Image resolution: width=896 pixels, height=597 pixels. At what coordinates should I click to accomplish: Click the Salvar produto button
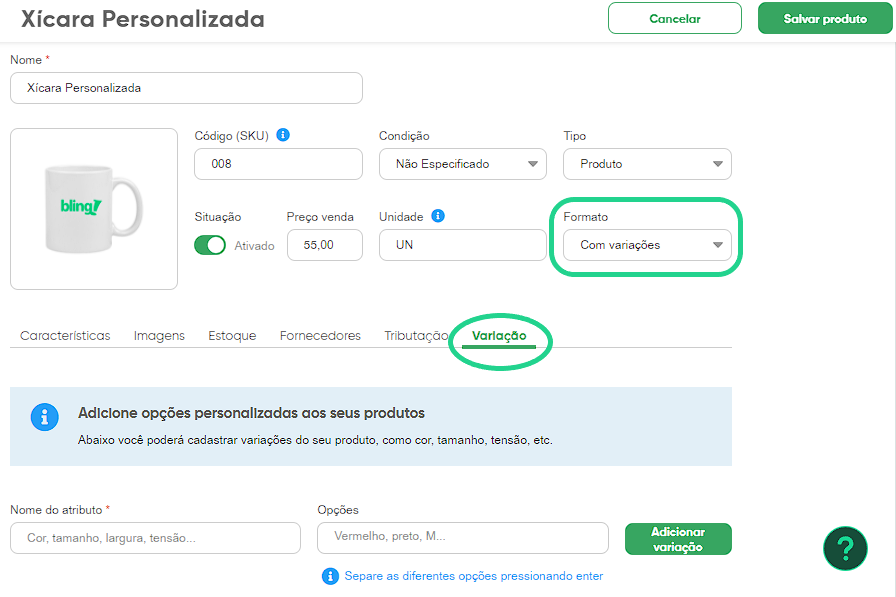click(825, 18)
